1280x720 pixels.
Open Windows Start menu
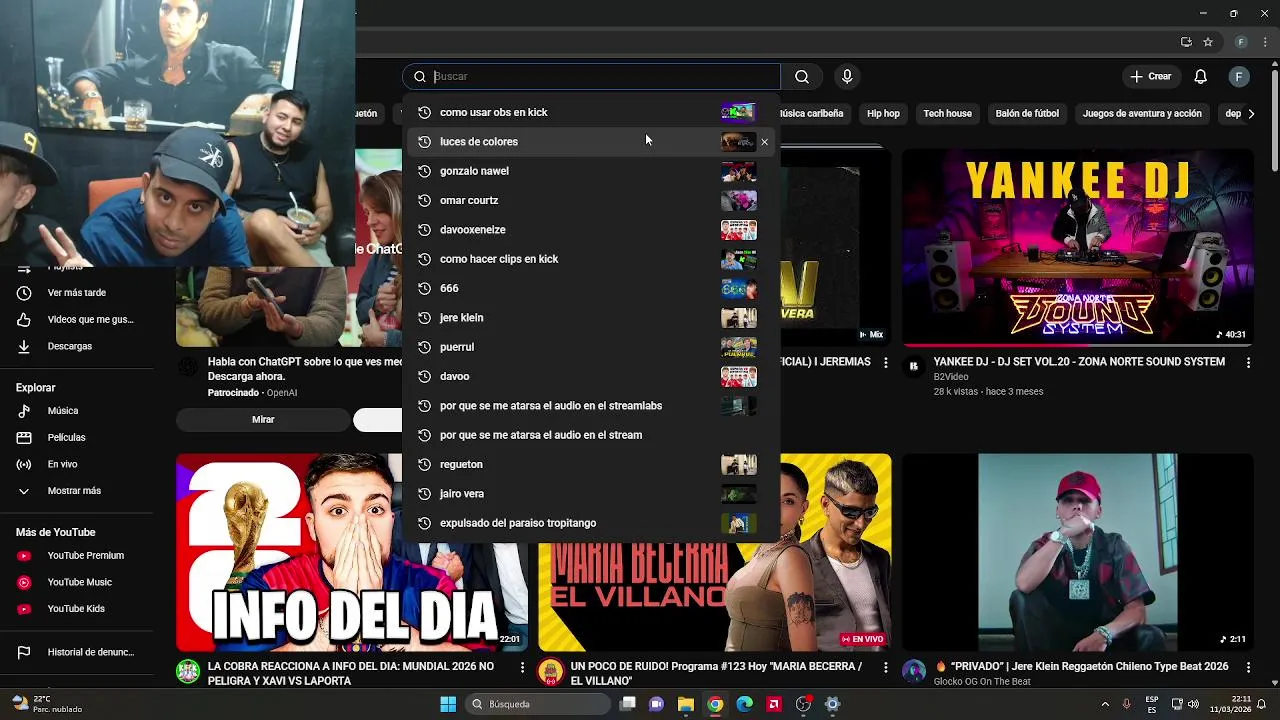[448, 704]
